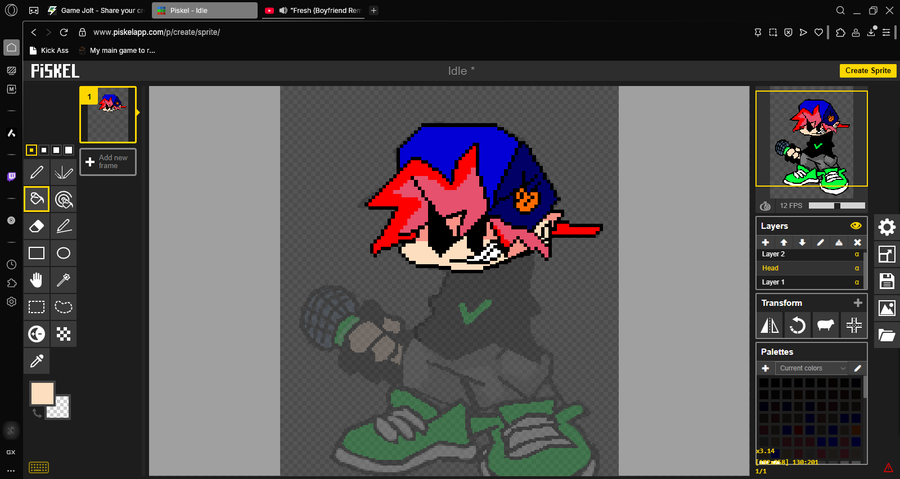Click the browser address bar URL
The height and width of the screenshot is (479, 900).
[156, 32]
